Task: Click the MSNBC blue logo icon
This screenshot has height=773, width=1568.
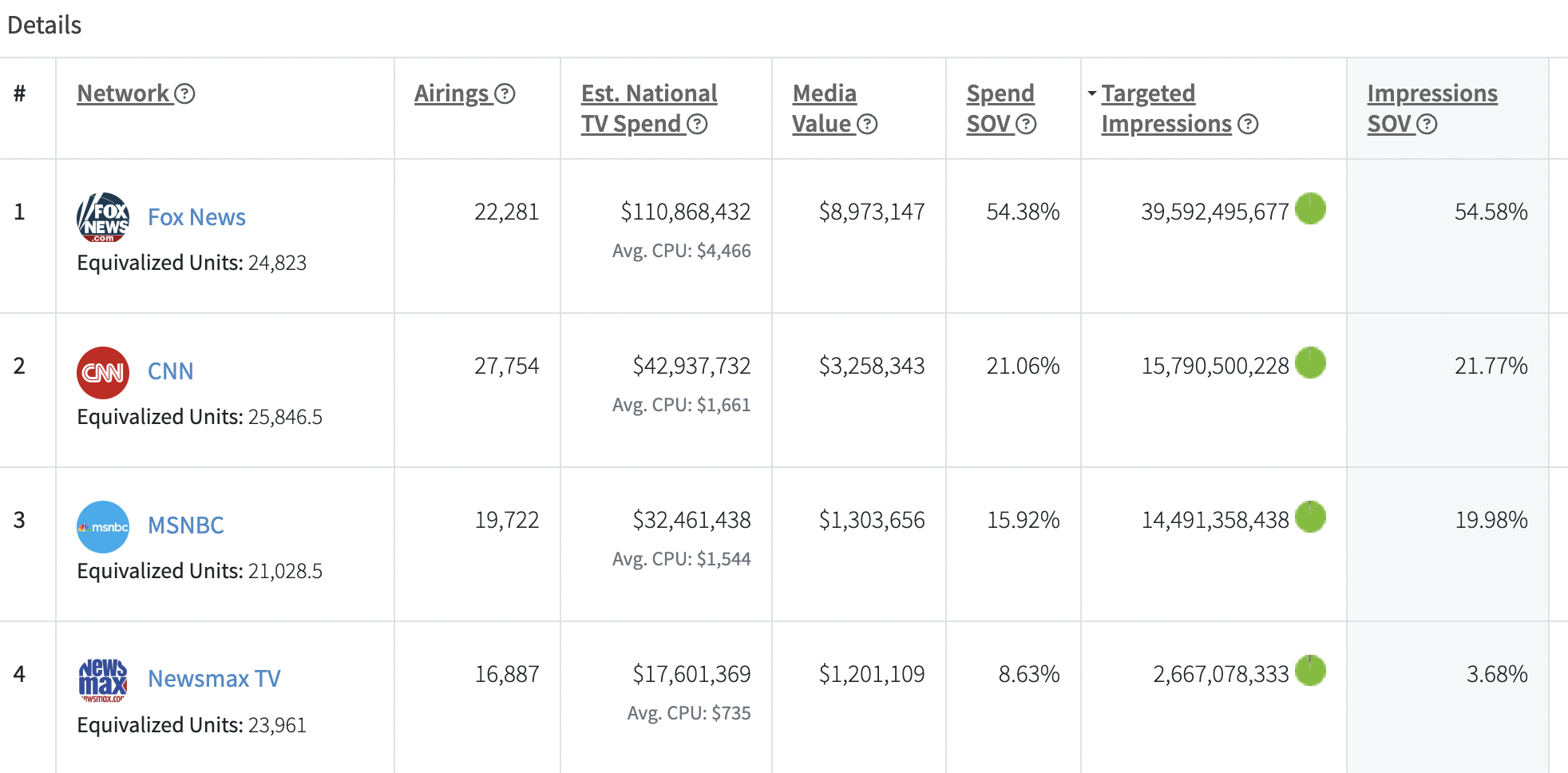Action: click(103, 527)
